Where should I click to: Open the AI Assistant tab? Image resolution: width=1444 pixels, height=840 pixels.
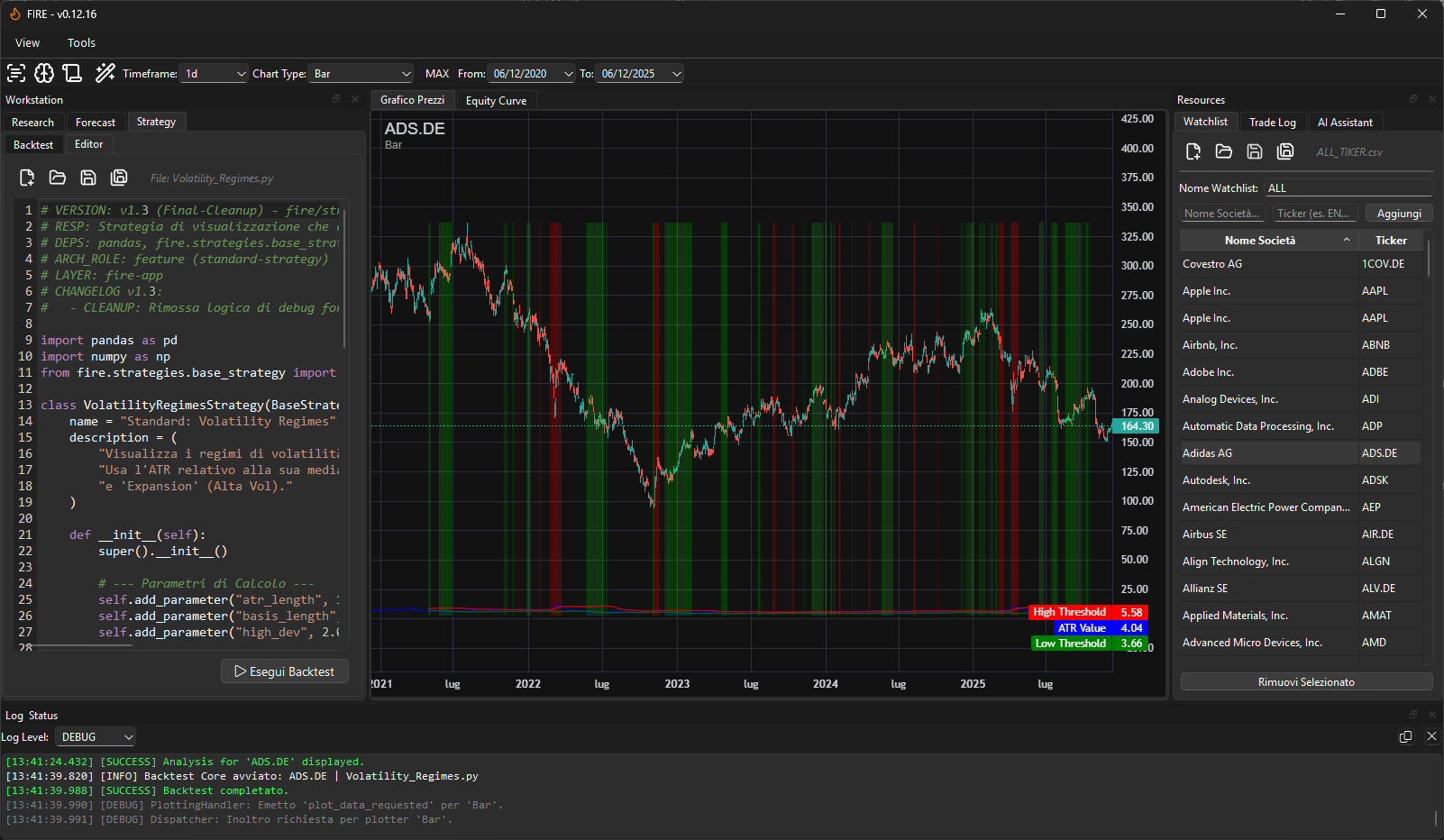(1345, 123)
